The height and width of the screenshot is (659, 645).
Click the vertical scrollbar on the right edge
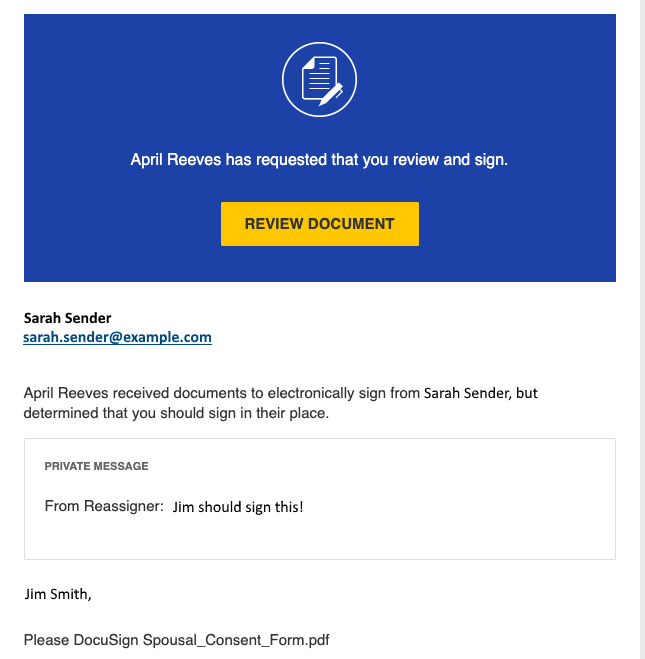[642, 330]
